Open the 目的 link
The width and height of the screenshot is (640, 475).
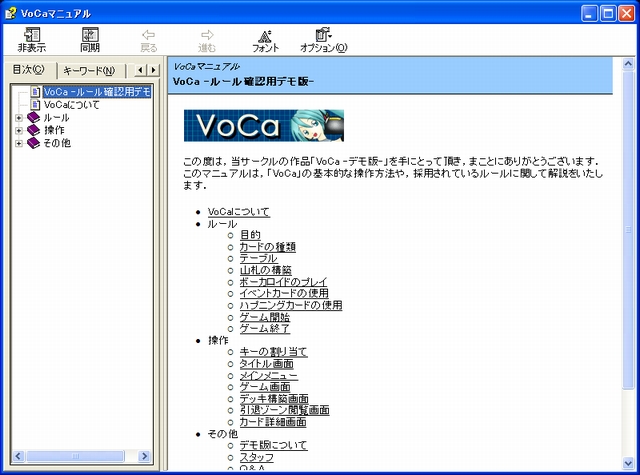(250, 235)
